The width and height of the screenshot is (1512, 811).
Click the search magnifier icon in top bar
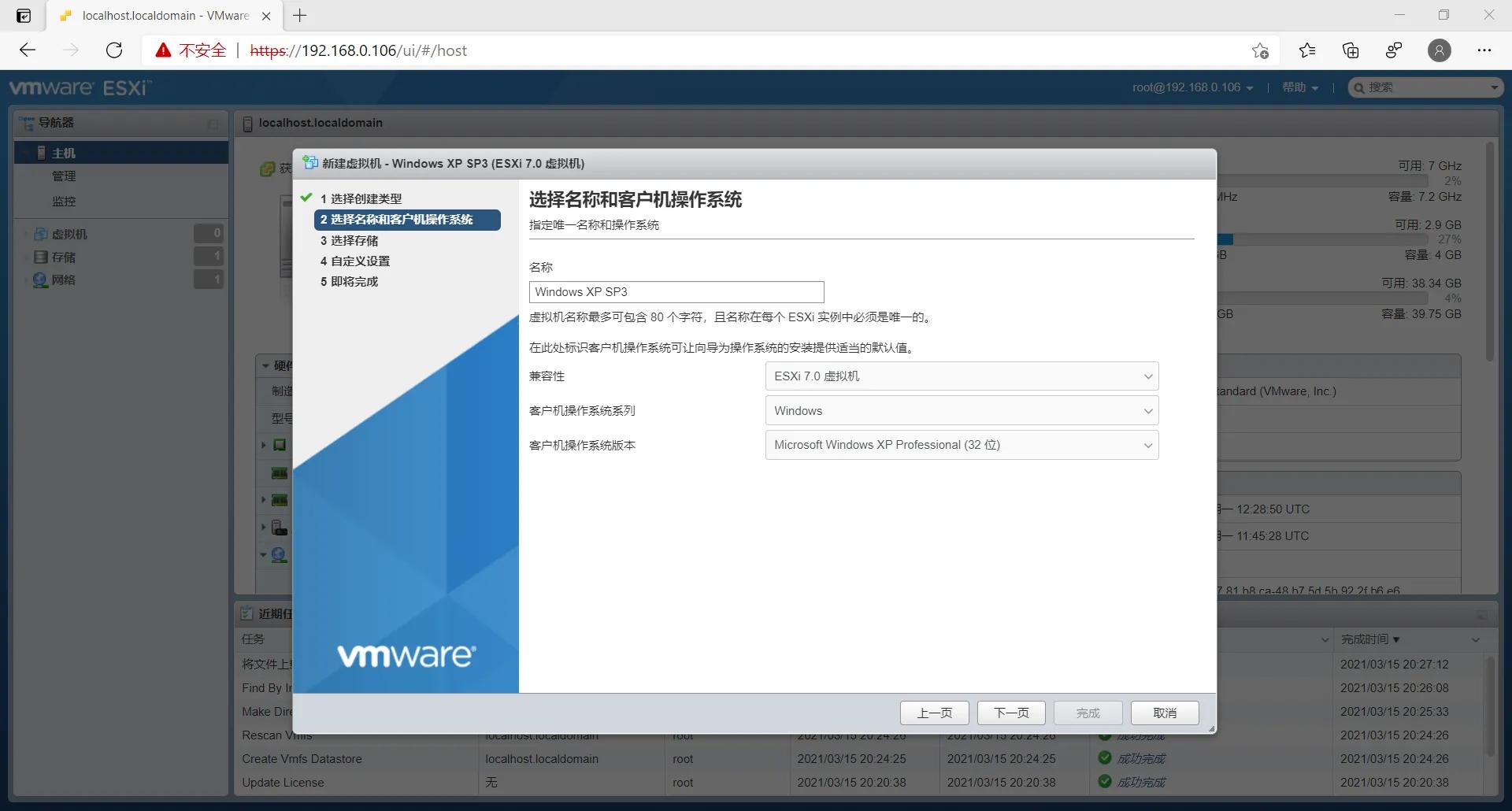(1361, 87)
